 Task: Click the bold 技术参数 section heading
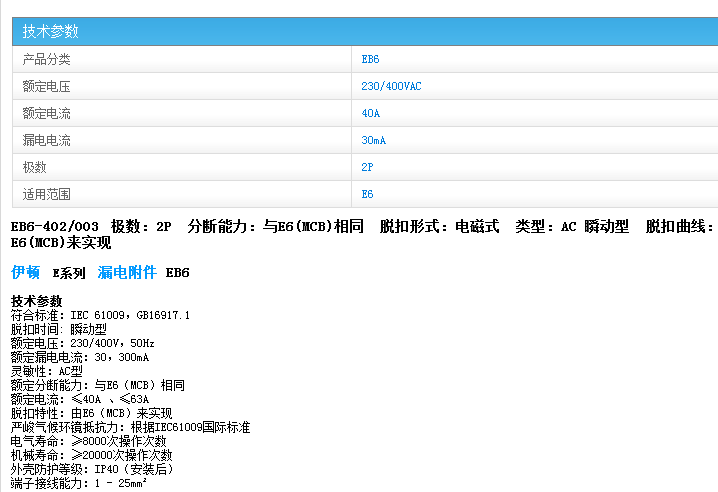point(36,301)
